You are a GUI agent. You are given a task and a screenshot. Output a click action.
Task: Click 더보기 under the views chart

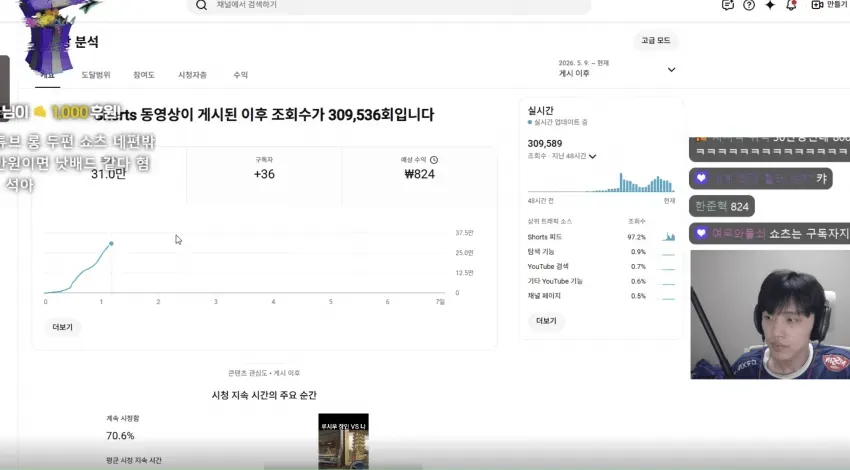coord(62,327)
